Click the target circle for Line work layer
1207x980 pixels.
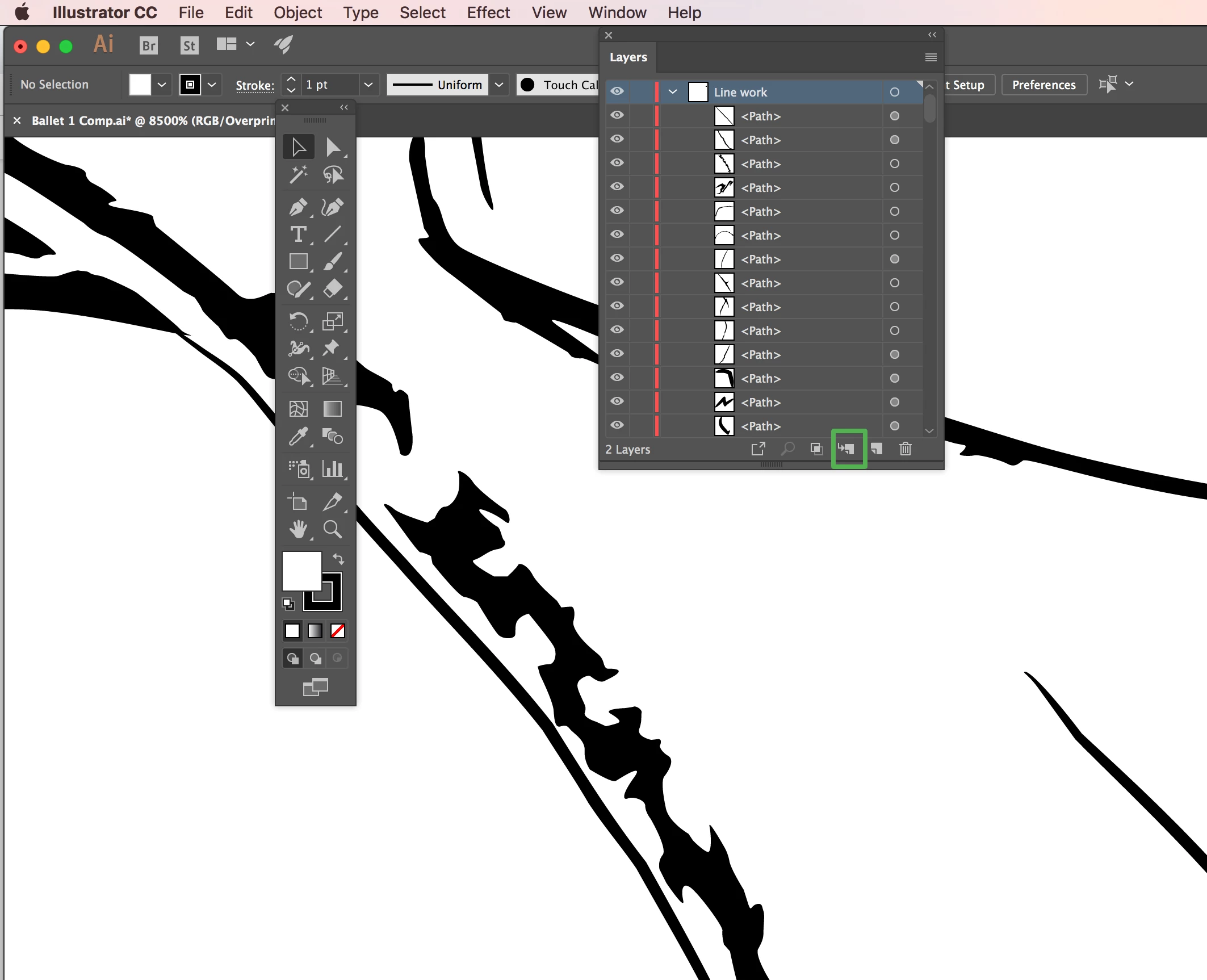(x=895, y=92)
